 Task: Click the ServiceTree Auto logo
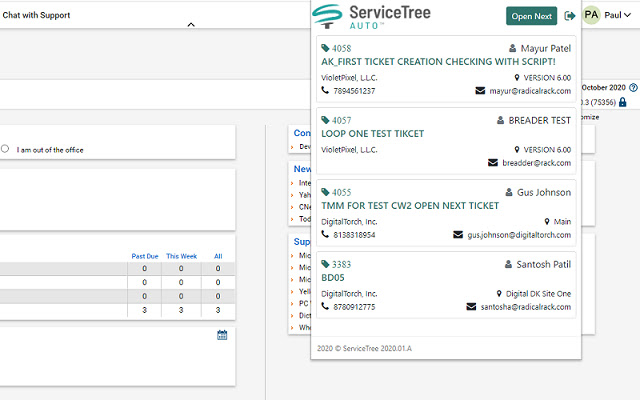click(x=371, y=16)
